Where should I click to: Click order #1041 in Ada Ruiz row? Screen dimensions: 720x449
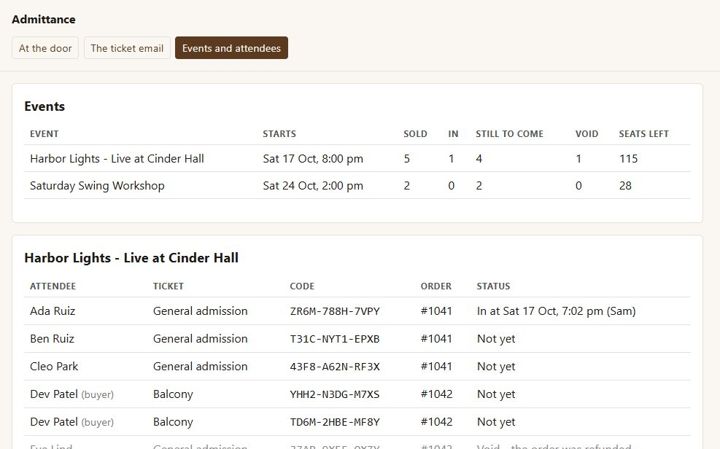436,311
